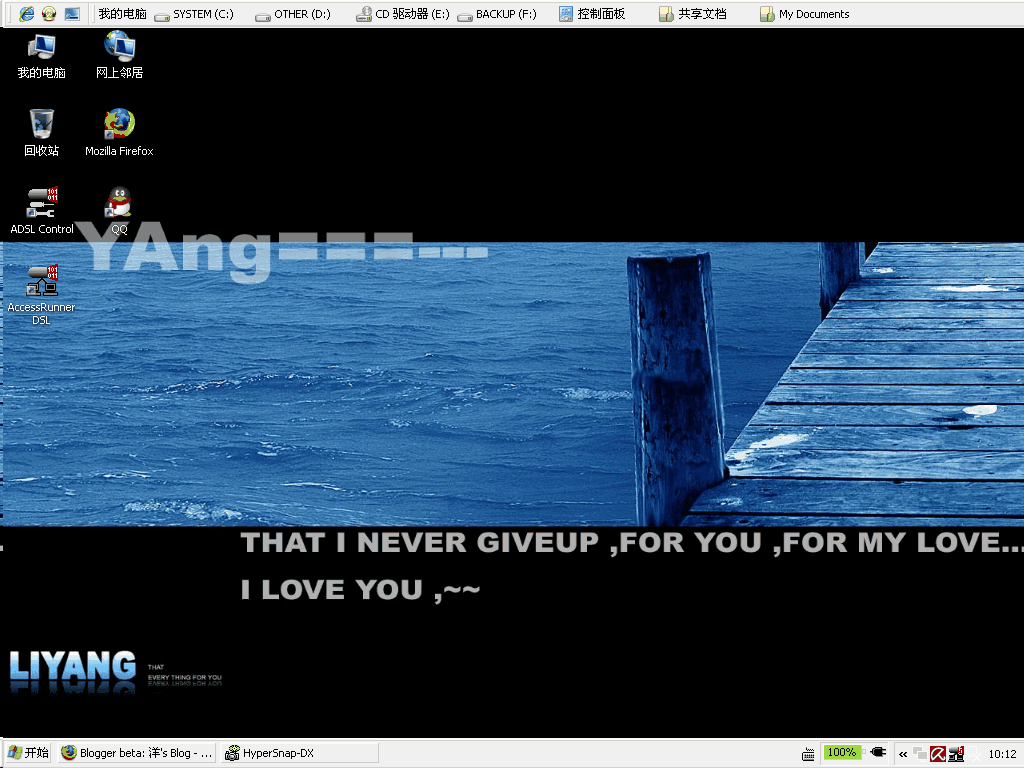The width and height of the screenshot is (1024, 768).
Task: Click the 100% battery level indicator
Action: [842, 752]
